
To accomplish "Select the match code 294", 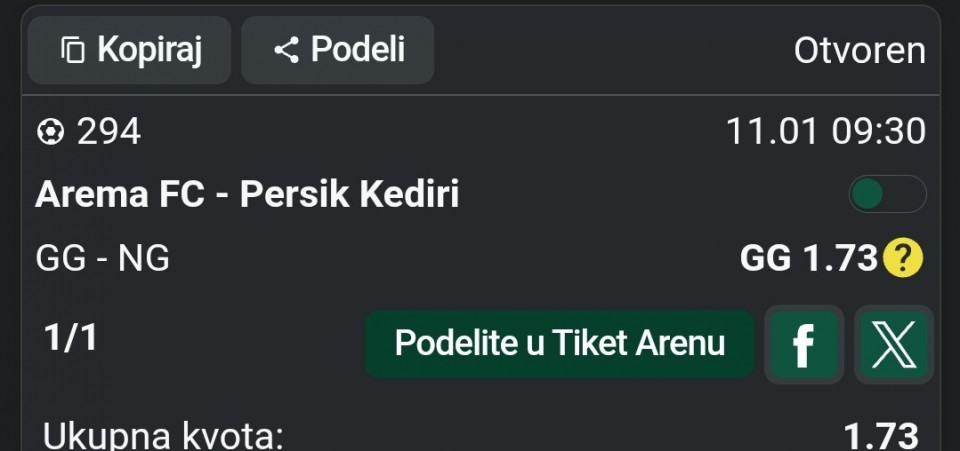I will click(x=109, y=132).
